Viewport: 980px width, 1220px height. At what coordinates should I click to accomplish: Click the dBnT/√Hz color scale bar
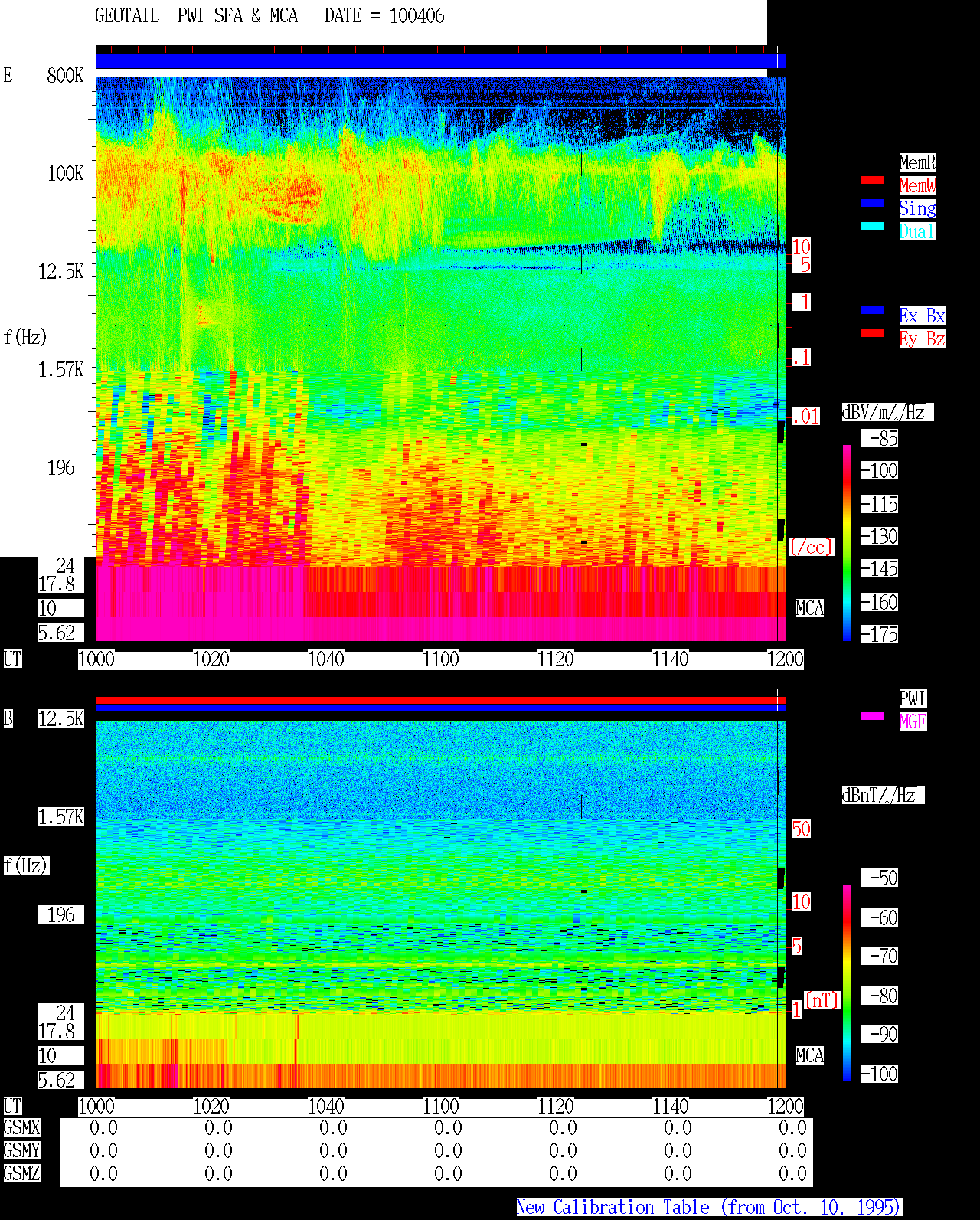pyautogui.click(x=847, y=983)
